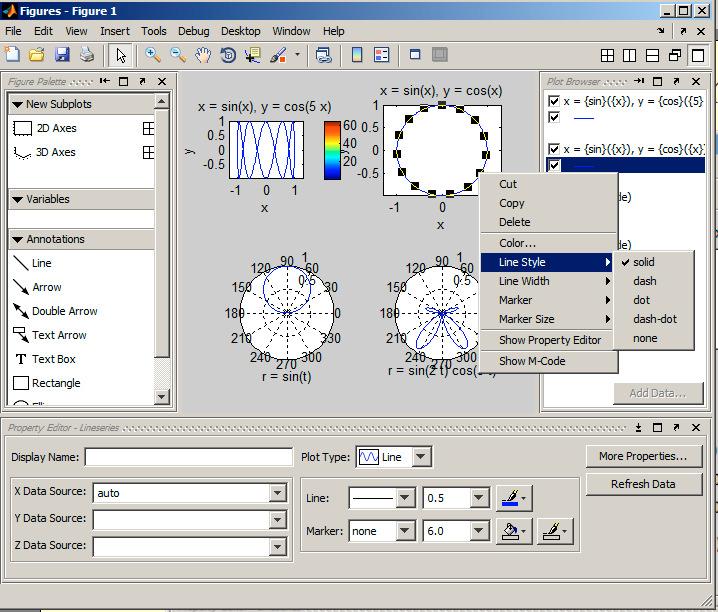Maximize the figure layout icon
Viewport: 718px width, 612px height.
698,55
